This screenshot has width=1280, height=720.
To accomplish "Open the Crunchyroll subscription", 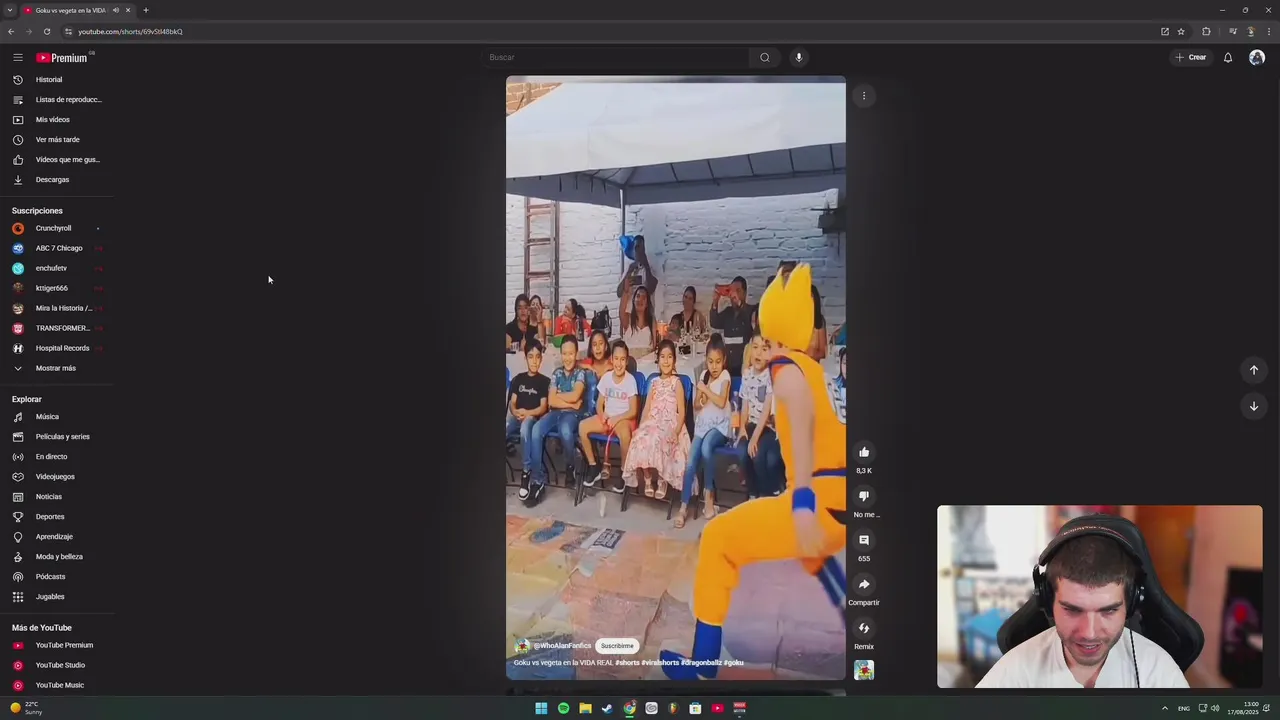I will (x=56, y=228).
